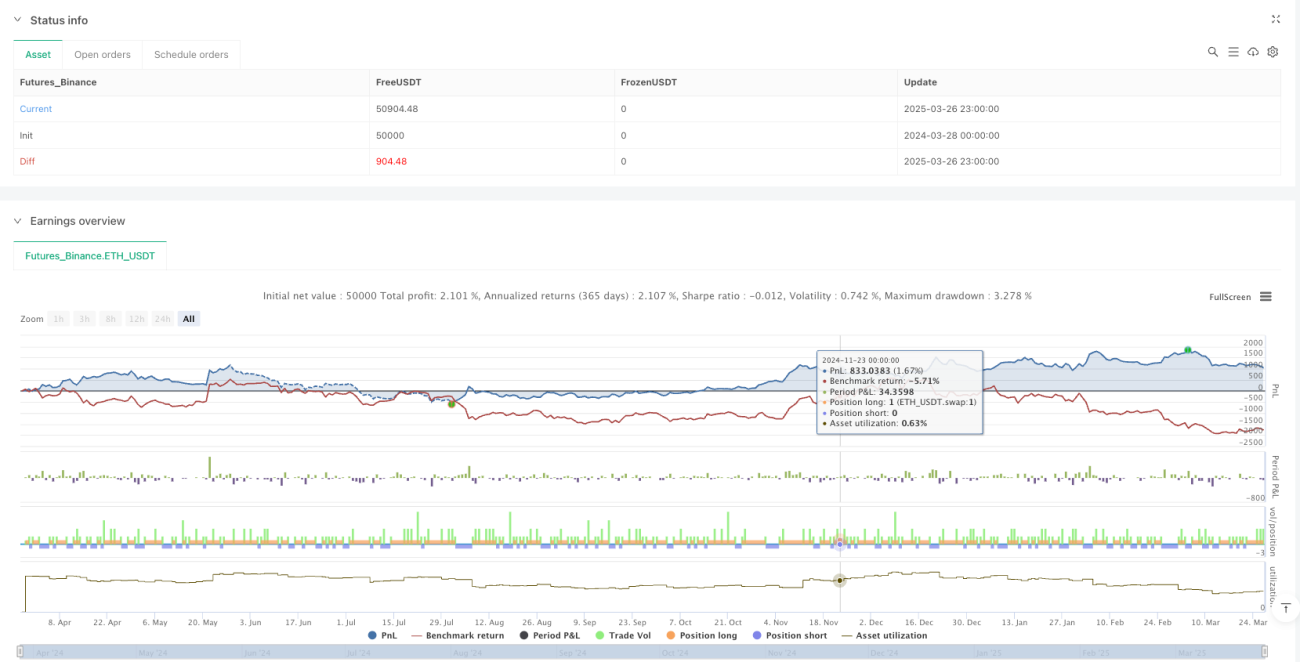Open the table settings gear icon
The width and height of the screenshot is (1300, 662).
[1273, 52]
